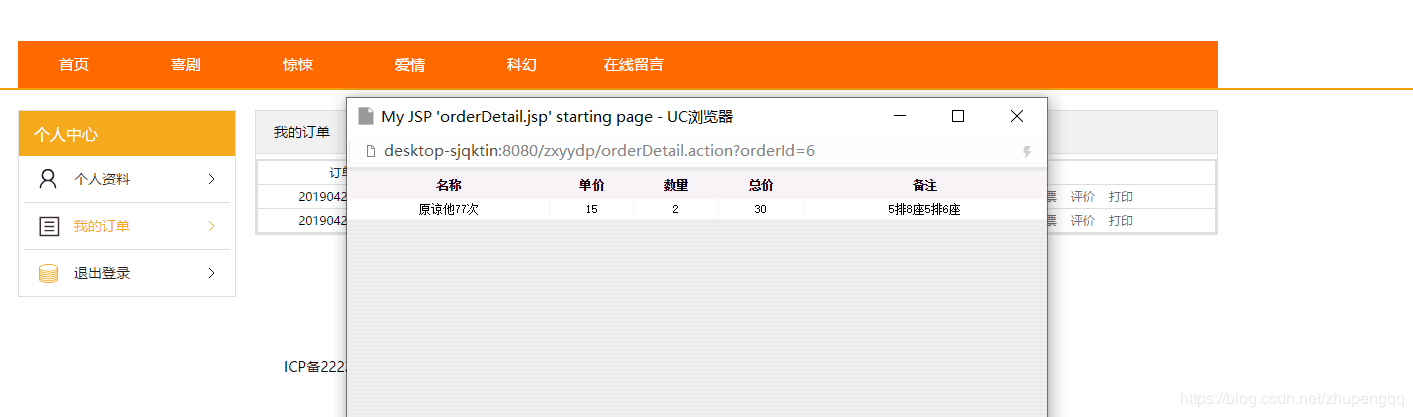Expand the 退出登录 chevron arrow
This screenshot has height=417, width=1413.
211,273
